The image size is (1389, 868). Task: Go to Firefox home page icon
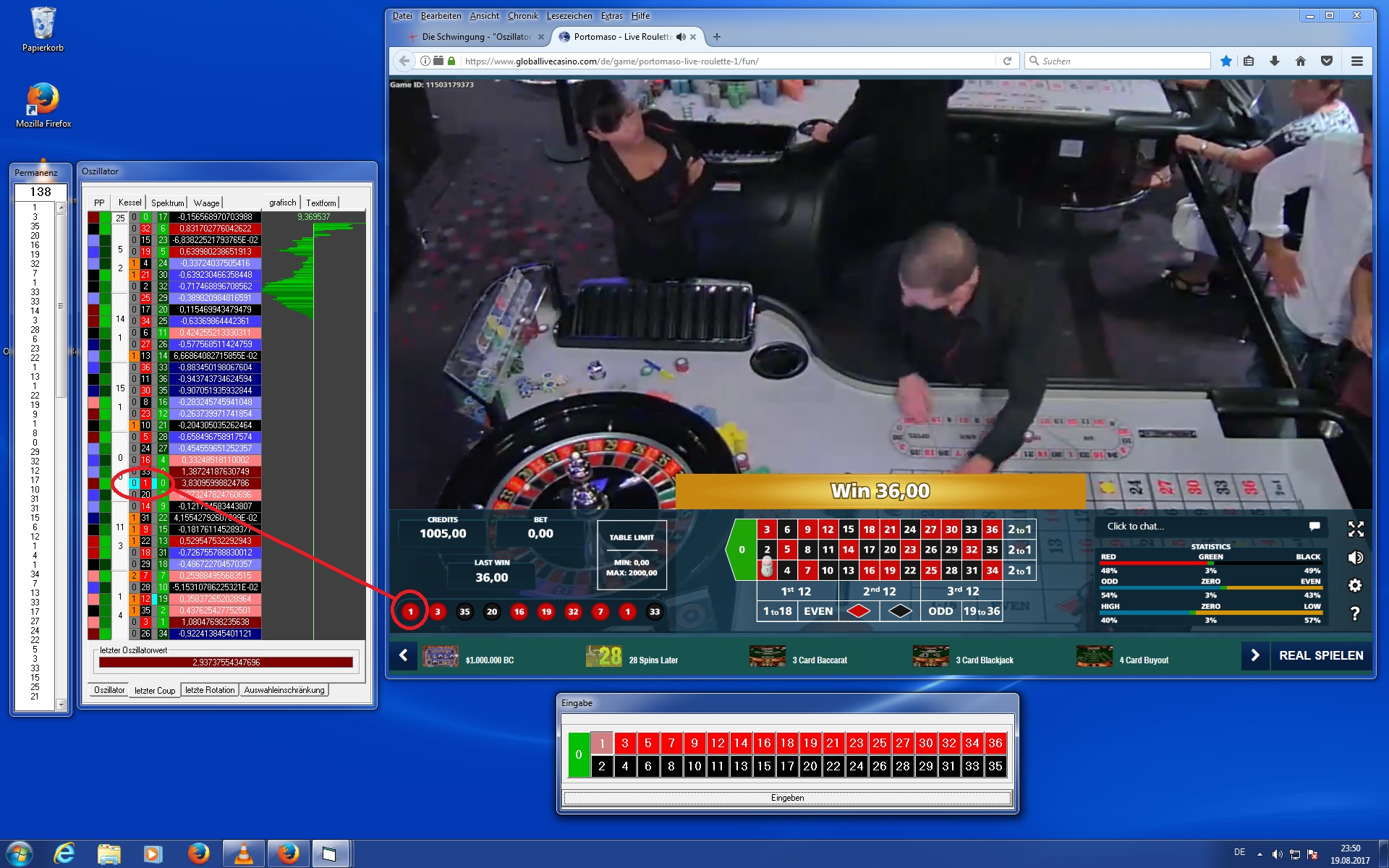[1301, 61]
